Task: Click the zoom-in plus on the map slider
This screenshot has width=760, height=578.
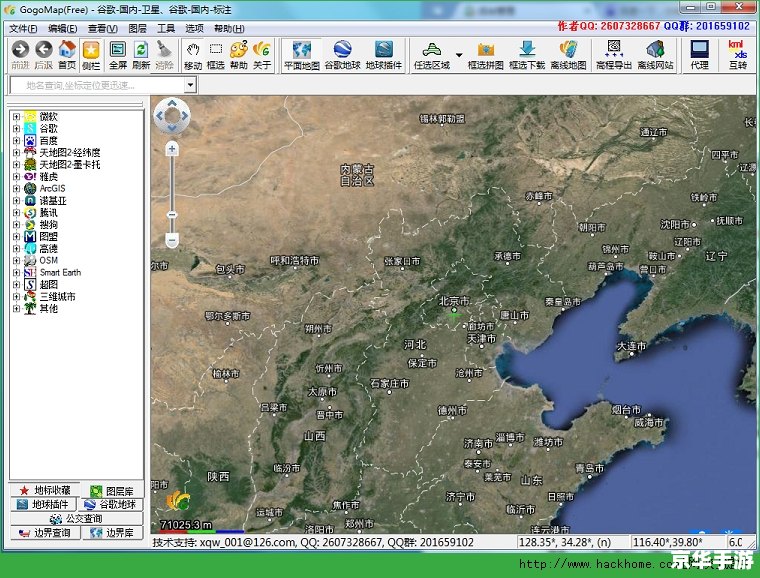Action: (172, 148)
